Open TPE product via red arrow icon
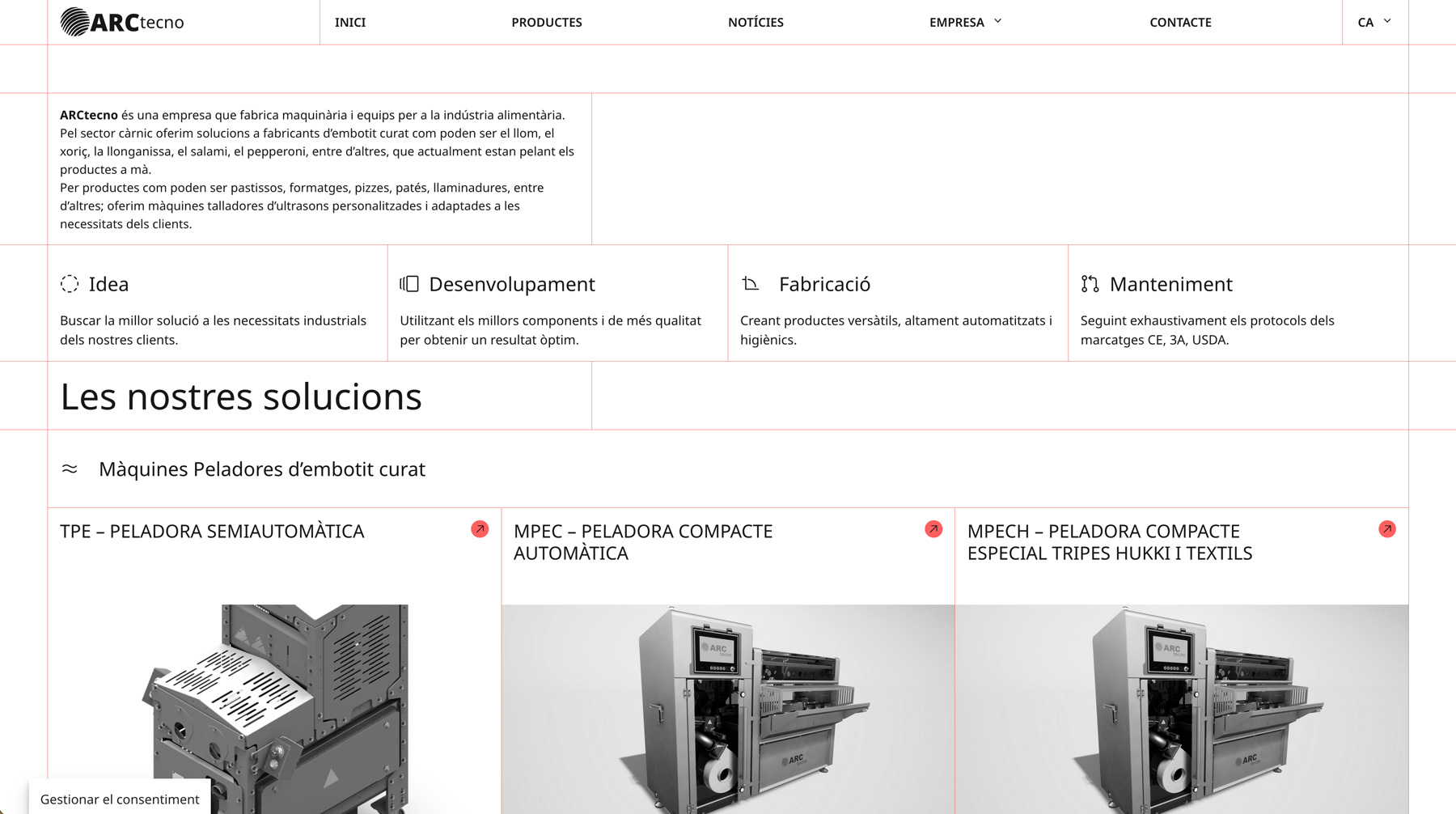The width and height of the screenshot is (1456, 814). 480,529
